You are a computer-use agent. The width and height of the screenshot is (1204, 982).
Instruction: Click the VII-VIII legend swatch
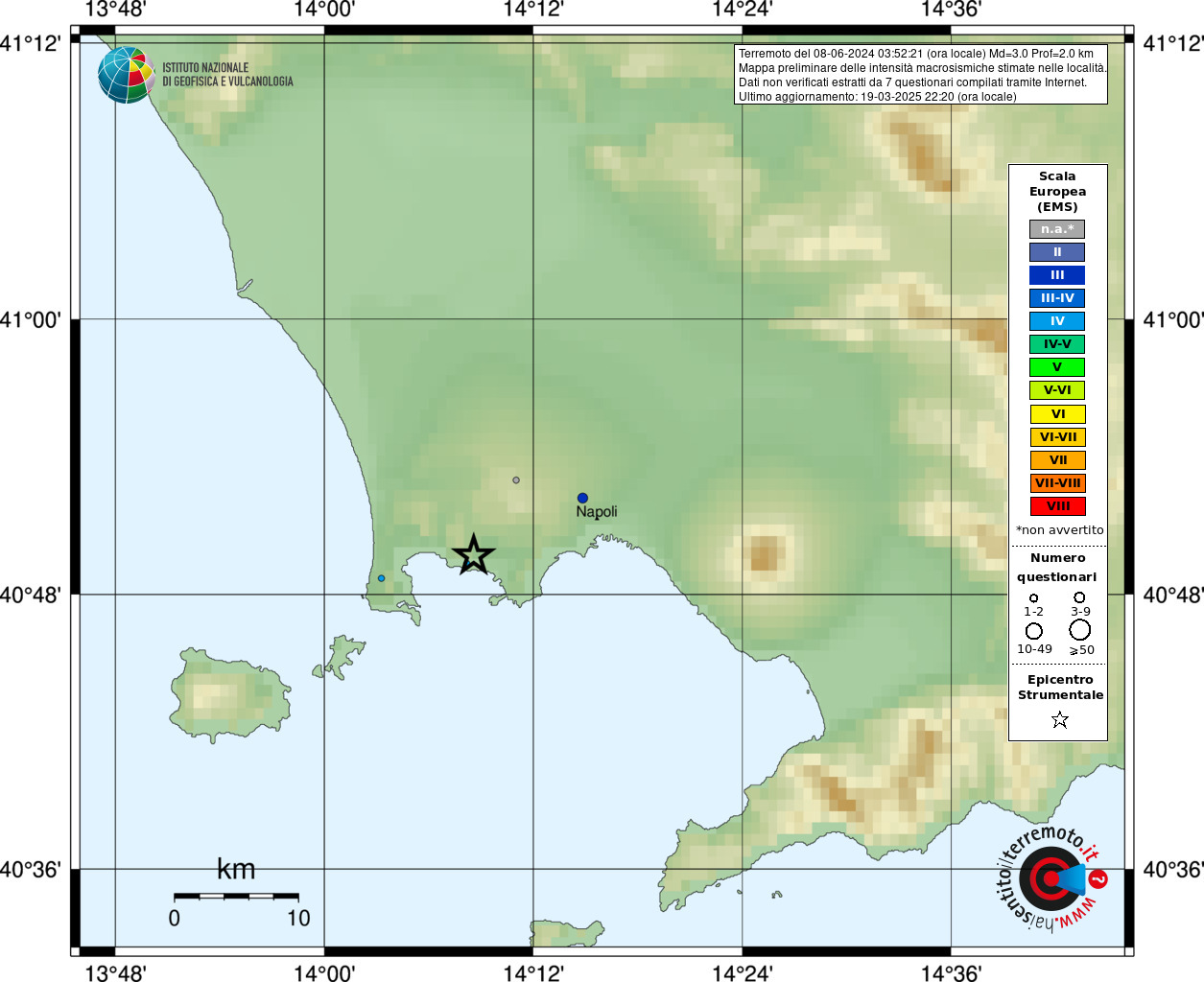1057,483
